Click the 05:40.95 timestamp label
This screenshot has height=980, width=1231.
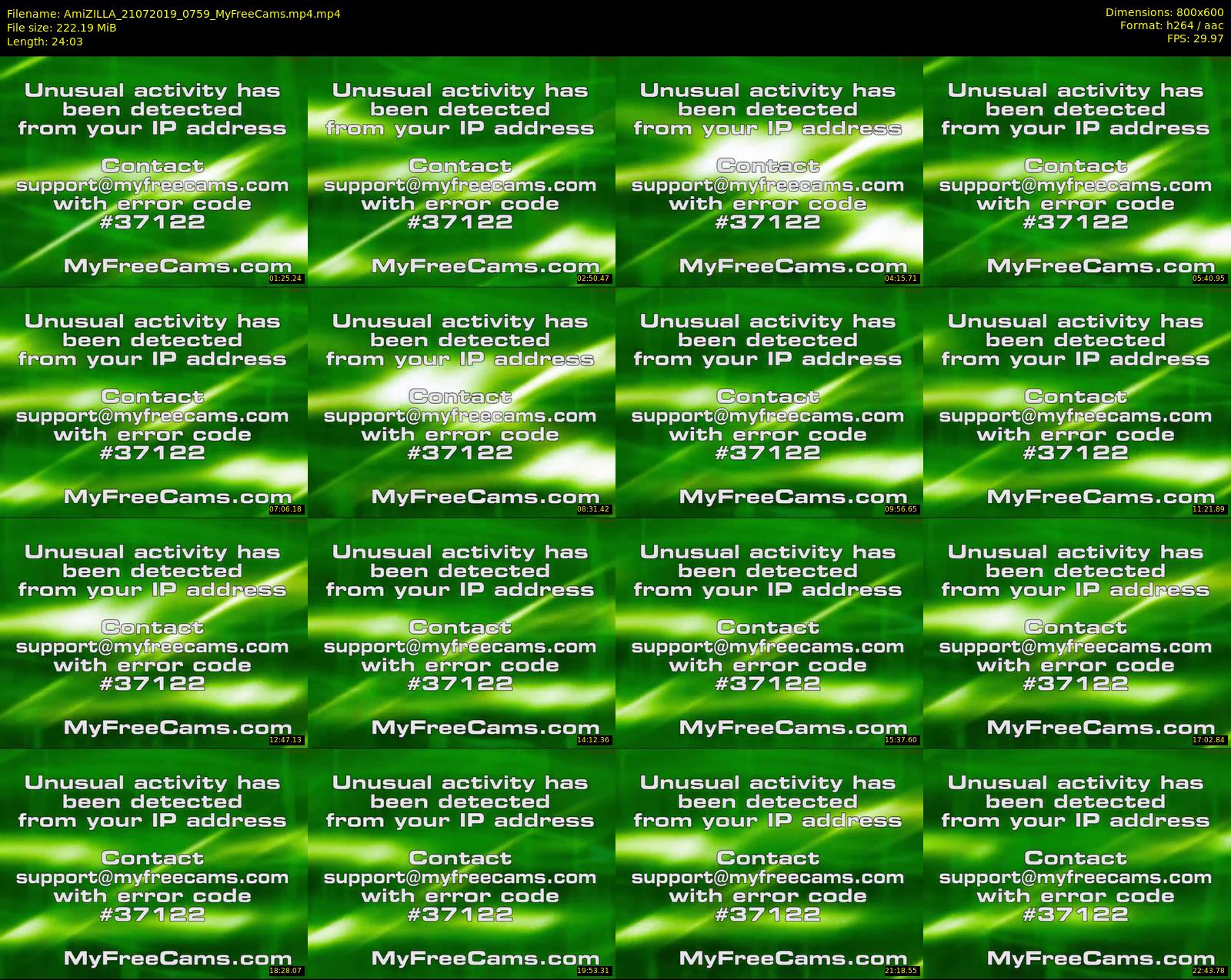click(1209, 278)
